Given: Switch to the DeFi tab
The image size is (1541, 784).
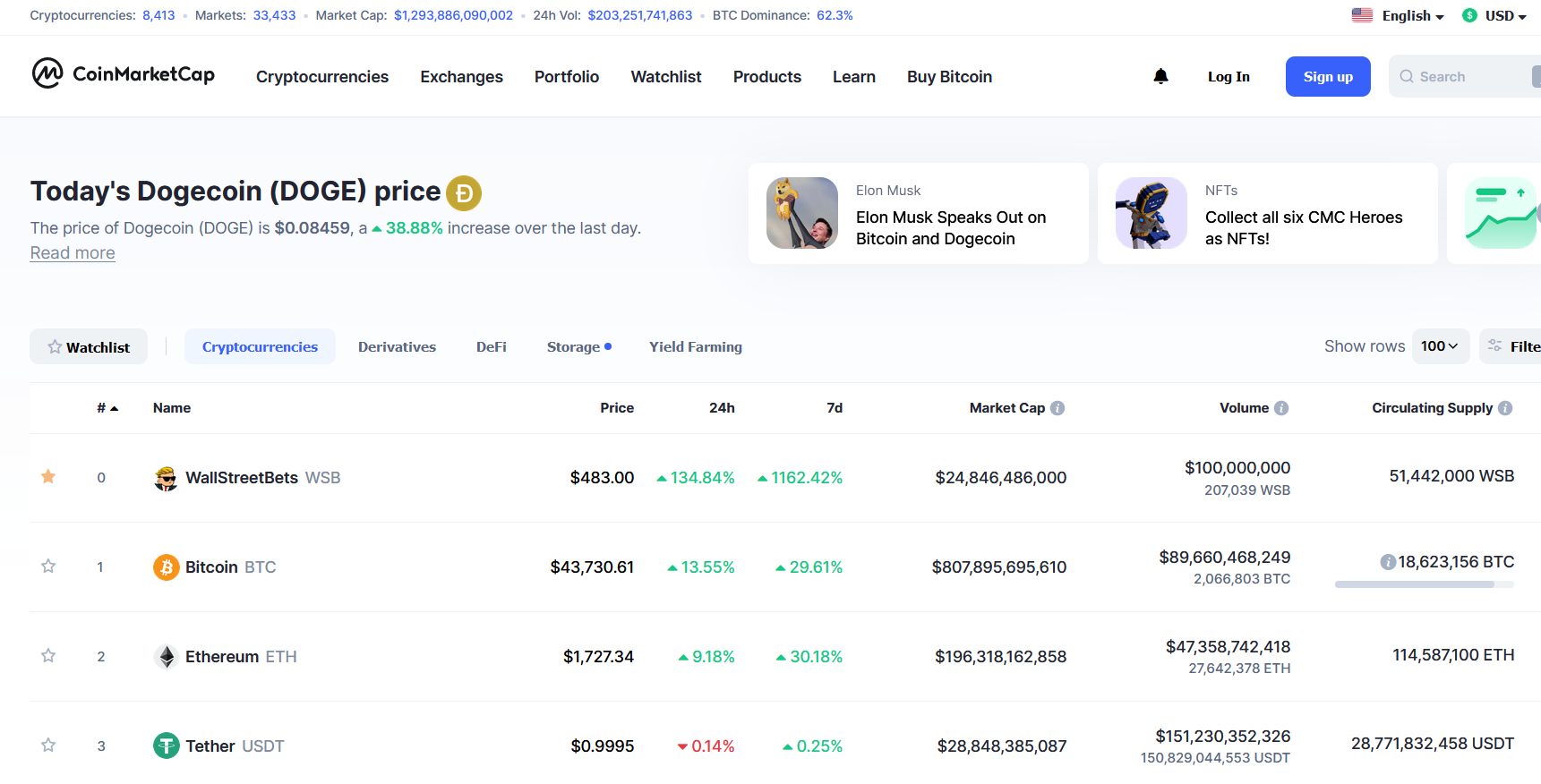Looking at the screenshot, I should point(492,346).
